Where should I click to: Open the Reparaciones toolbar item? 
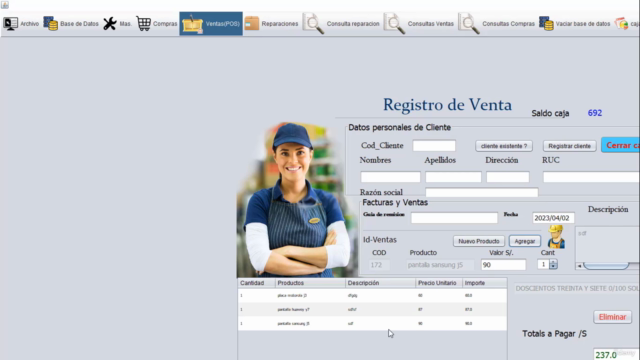(x=271, y=24)
